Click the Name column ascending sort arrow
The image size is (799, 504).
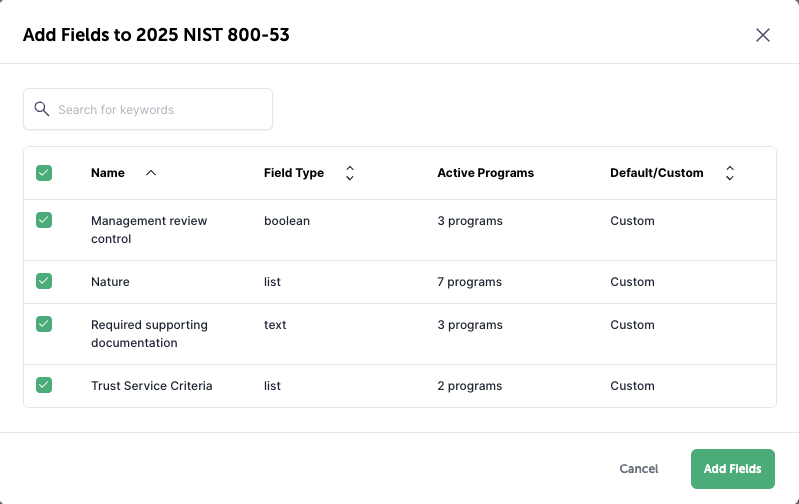[x=151, y=173]
